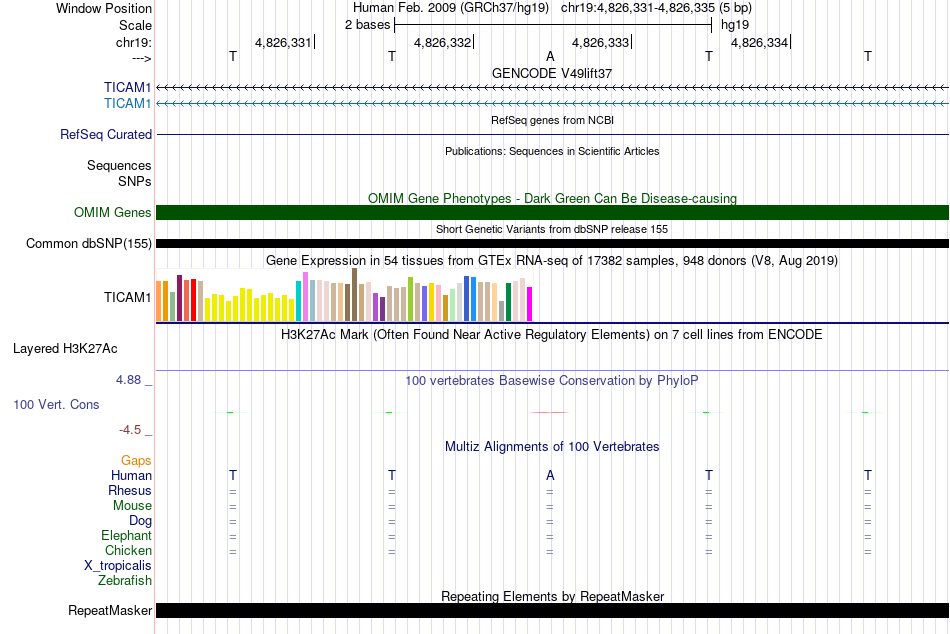Viewport: 950px width, 634px height.
Task: Click the dark green OMIM Genes bar
Action: coord(552,213)
